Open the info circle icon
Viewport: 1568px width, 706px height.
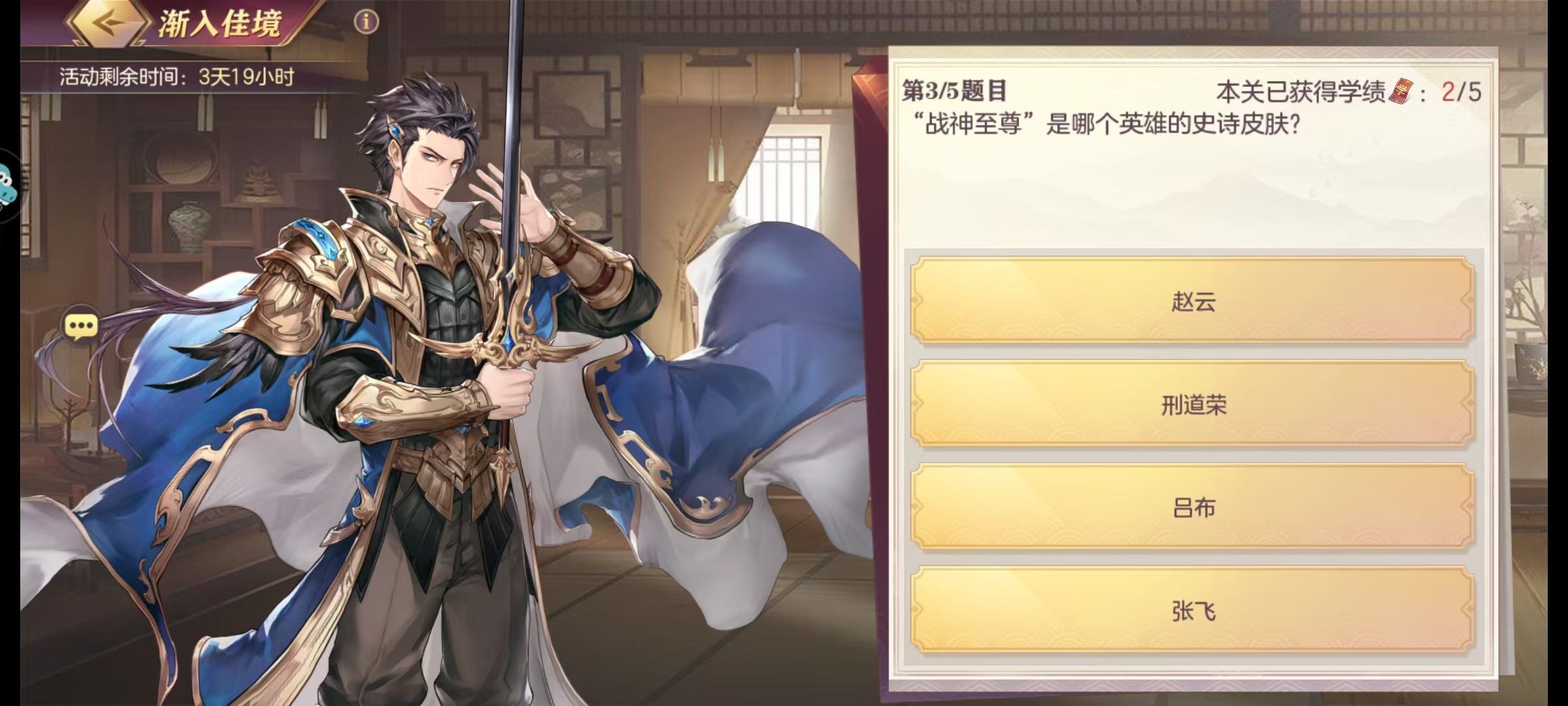(366, 22)
